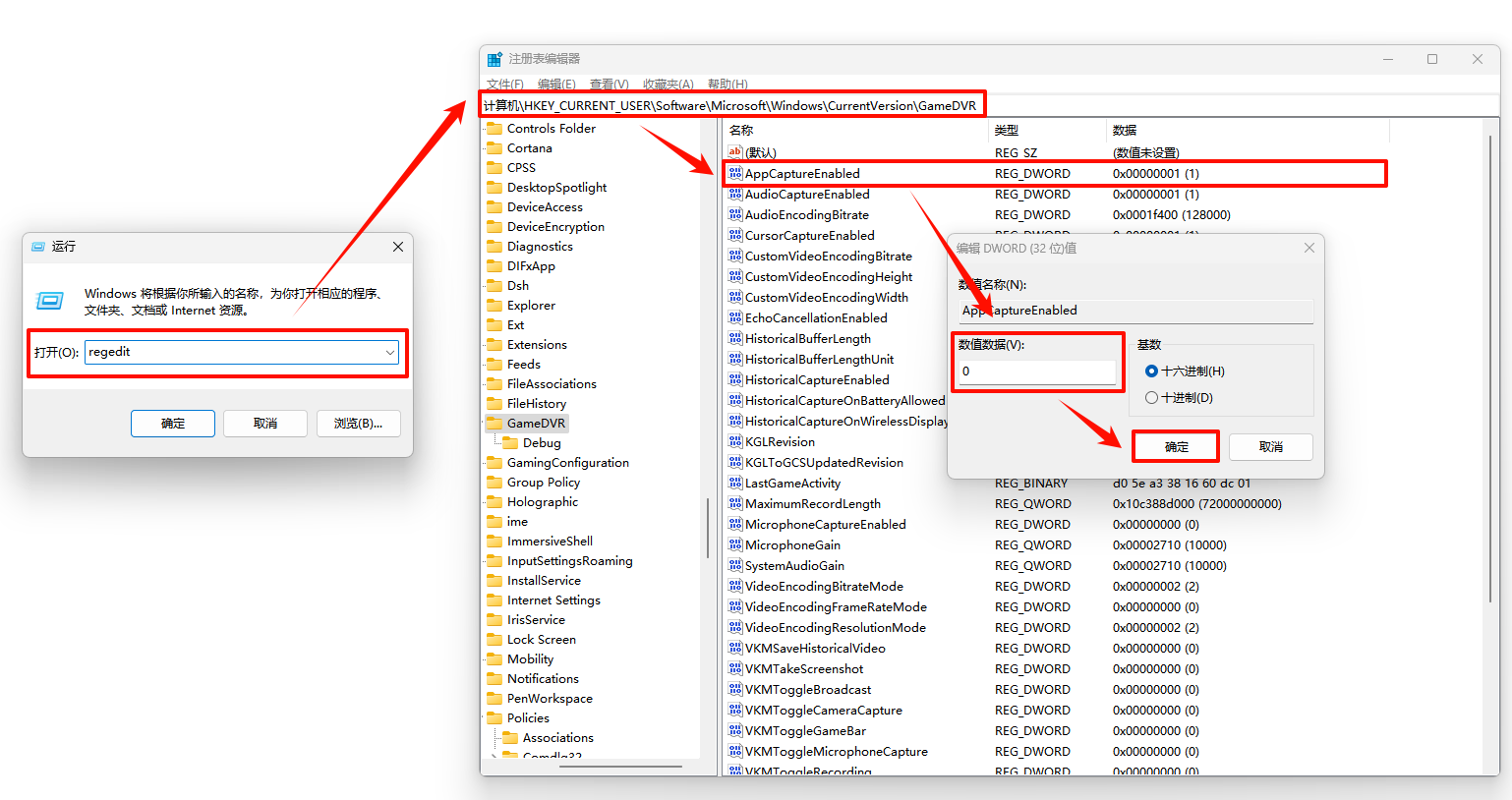The width and height of the screenshot is (1512, 800).
Task: Click 确定 in the Edit DWORD dialog
Action: pyautogui.click(x=1176, y=447)
